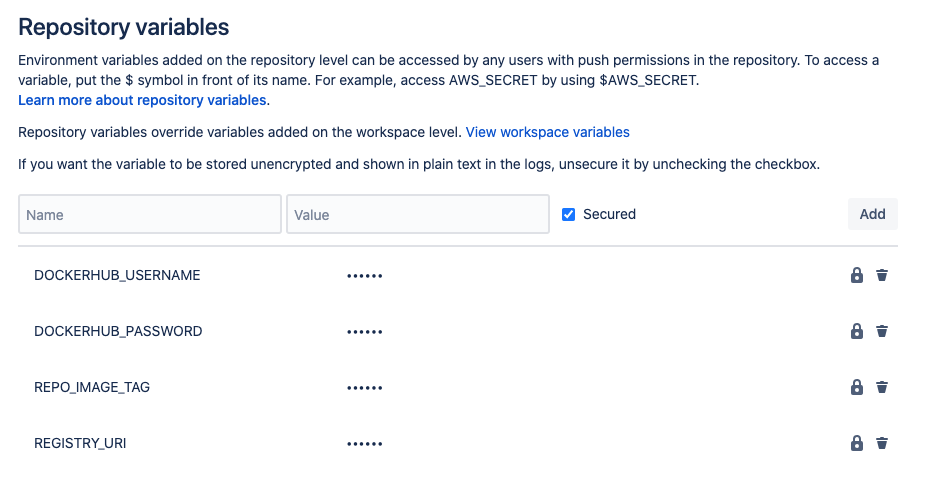Select the DOCKERHUB_USERNAME variable name
The image size is (925, 480).
[x=117, y=275]
